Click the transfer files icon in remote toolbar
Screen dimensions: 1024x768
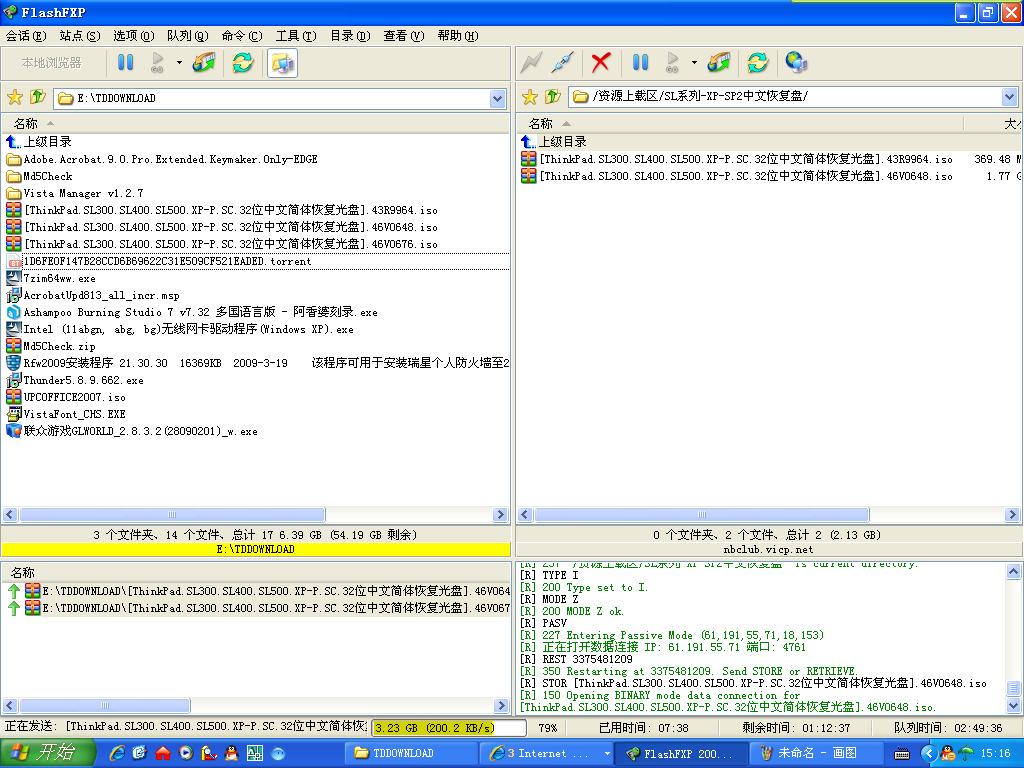(x=719, y=63)
